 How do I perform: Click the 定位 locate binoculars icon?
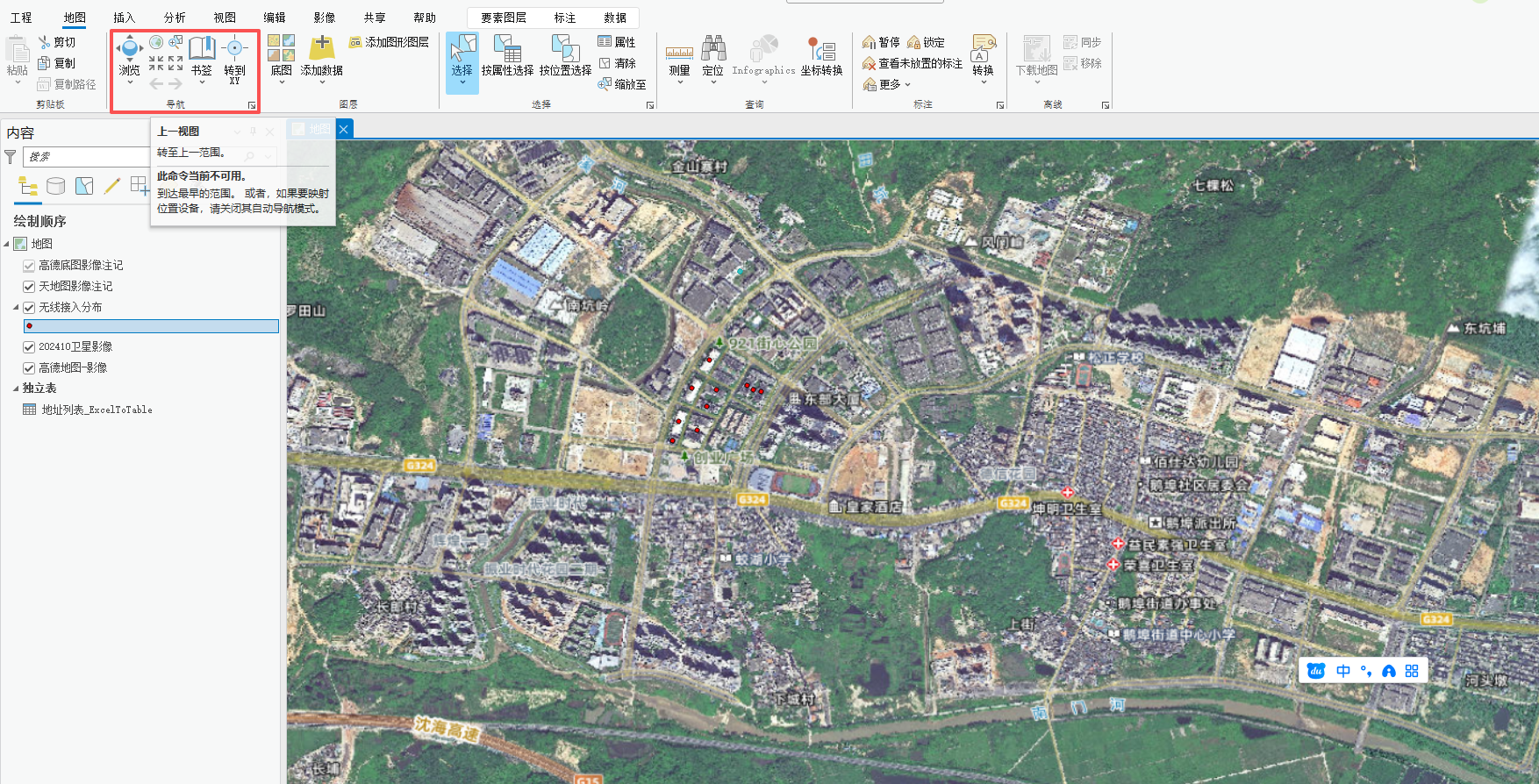click(713, 48)
